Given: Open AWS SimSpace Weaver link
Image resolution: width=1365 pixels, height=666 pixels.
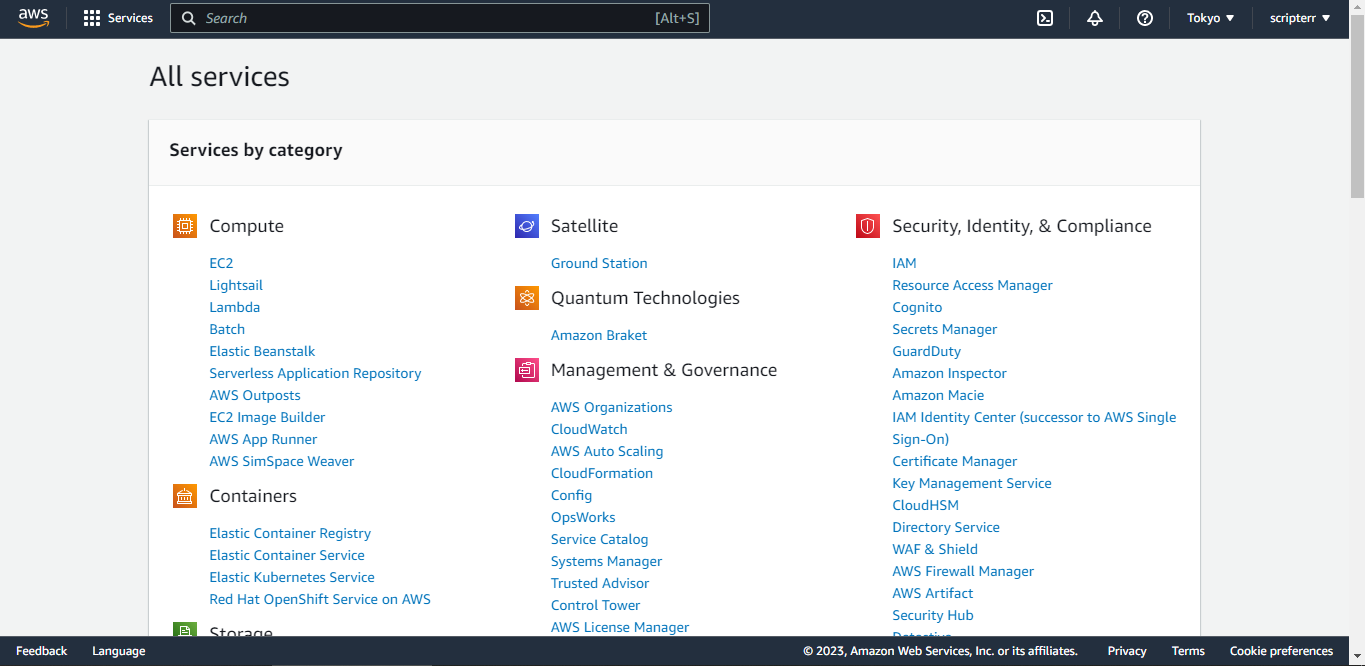Looking at the screenshot, I should pyautogui.click(x=282, y=461).
